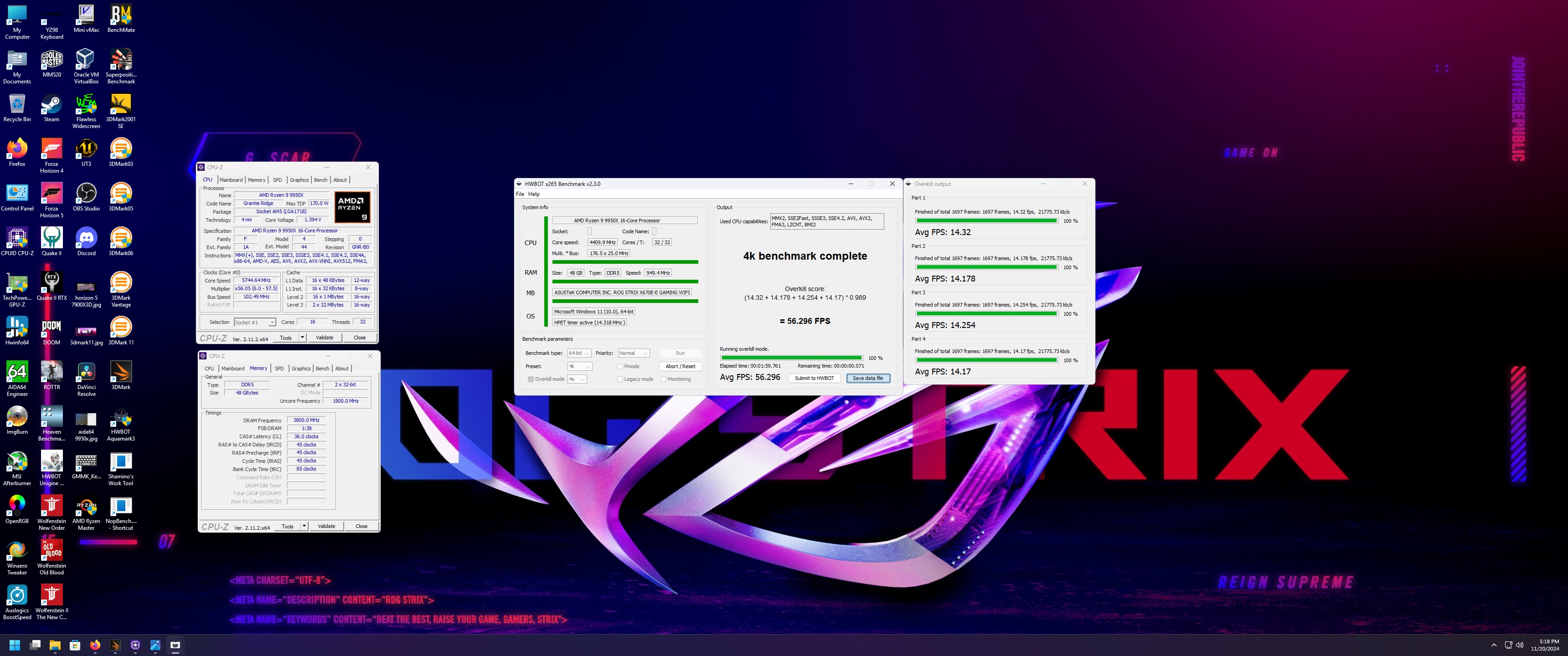Switch to CPU tab in lower CPU-Z
Image resolution: width=1568 pixels, height=656 pixels.
pyautogui.click(x=209, y=369)
